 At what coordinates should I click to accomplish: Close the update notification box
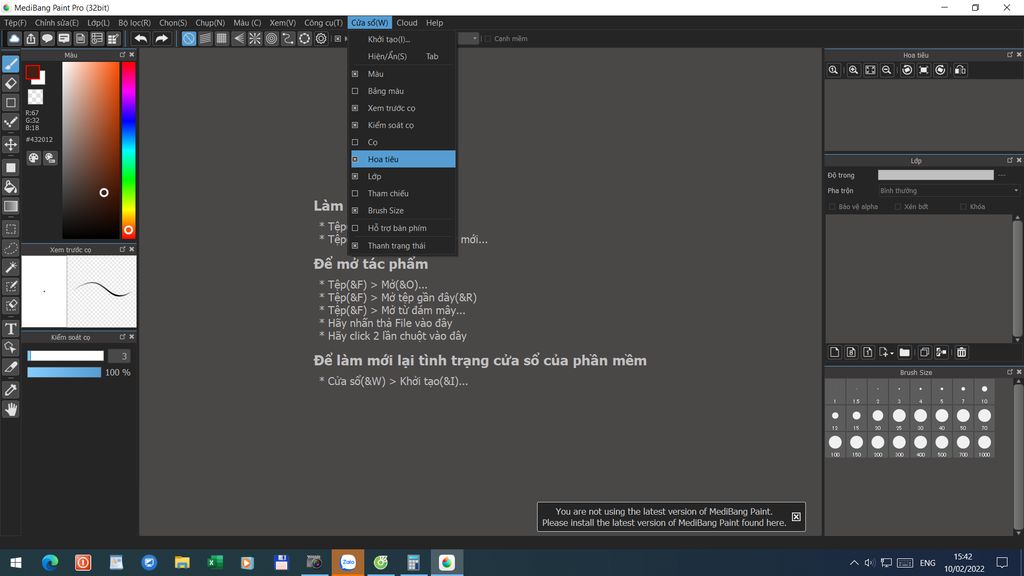tap(796, 517)
